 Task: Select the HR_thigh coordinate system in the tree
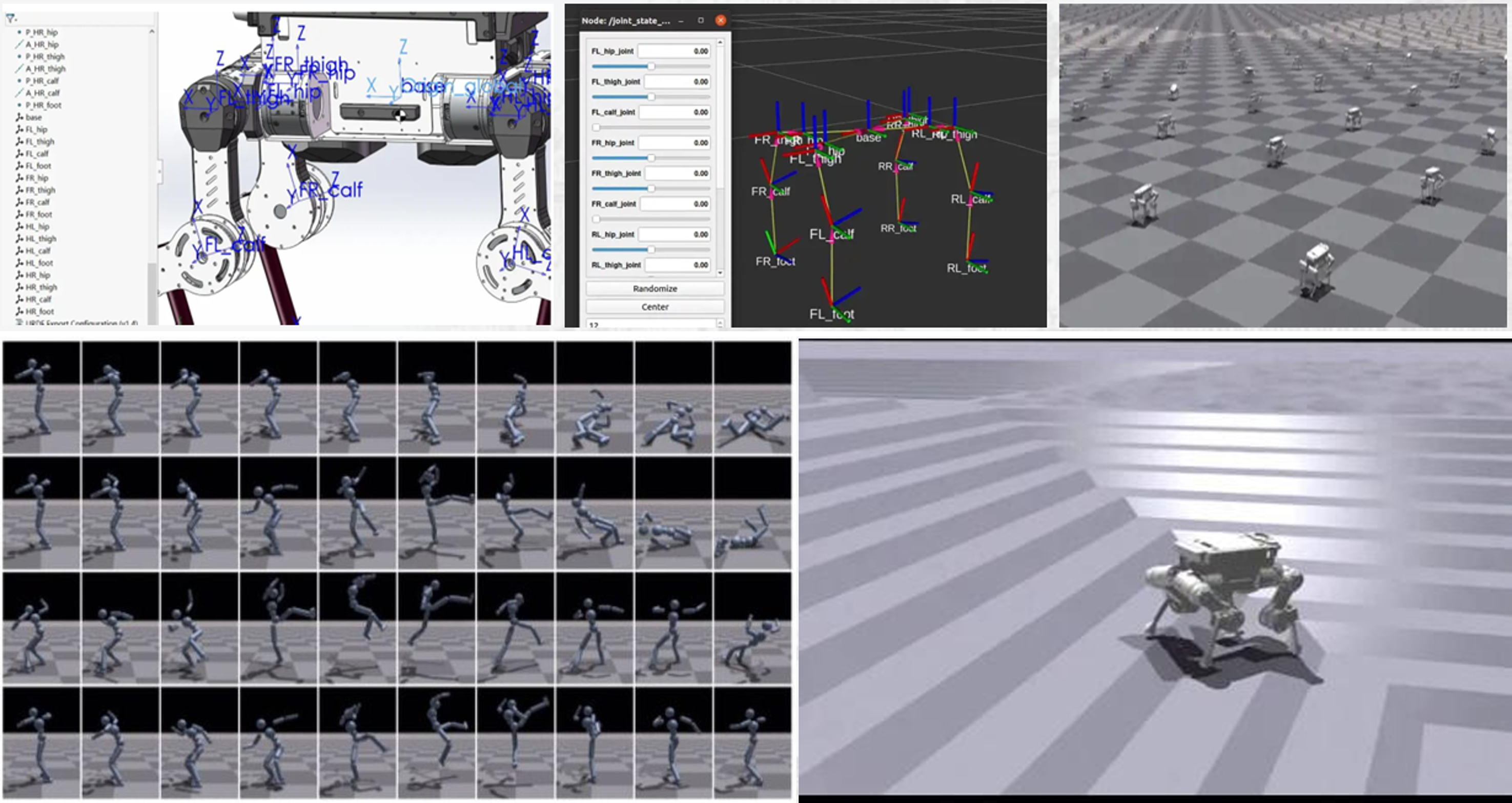(x=36, y=287)
